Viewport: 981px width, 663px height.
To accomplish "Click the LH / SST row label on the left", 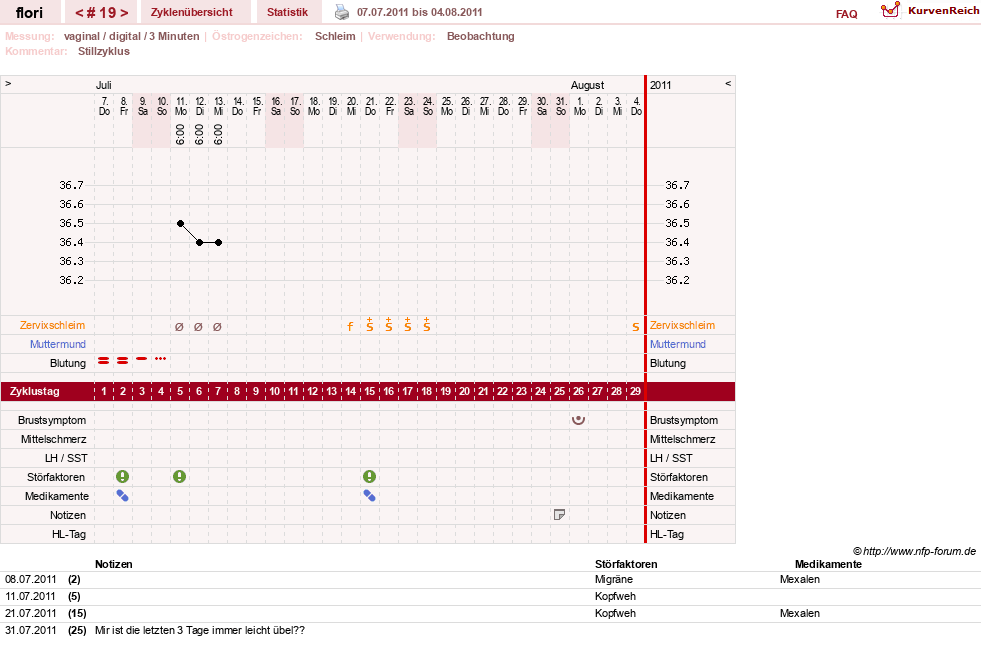I will pos(66,458).
